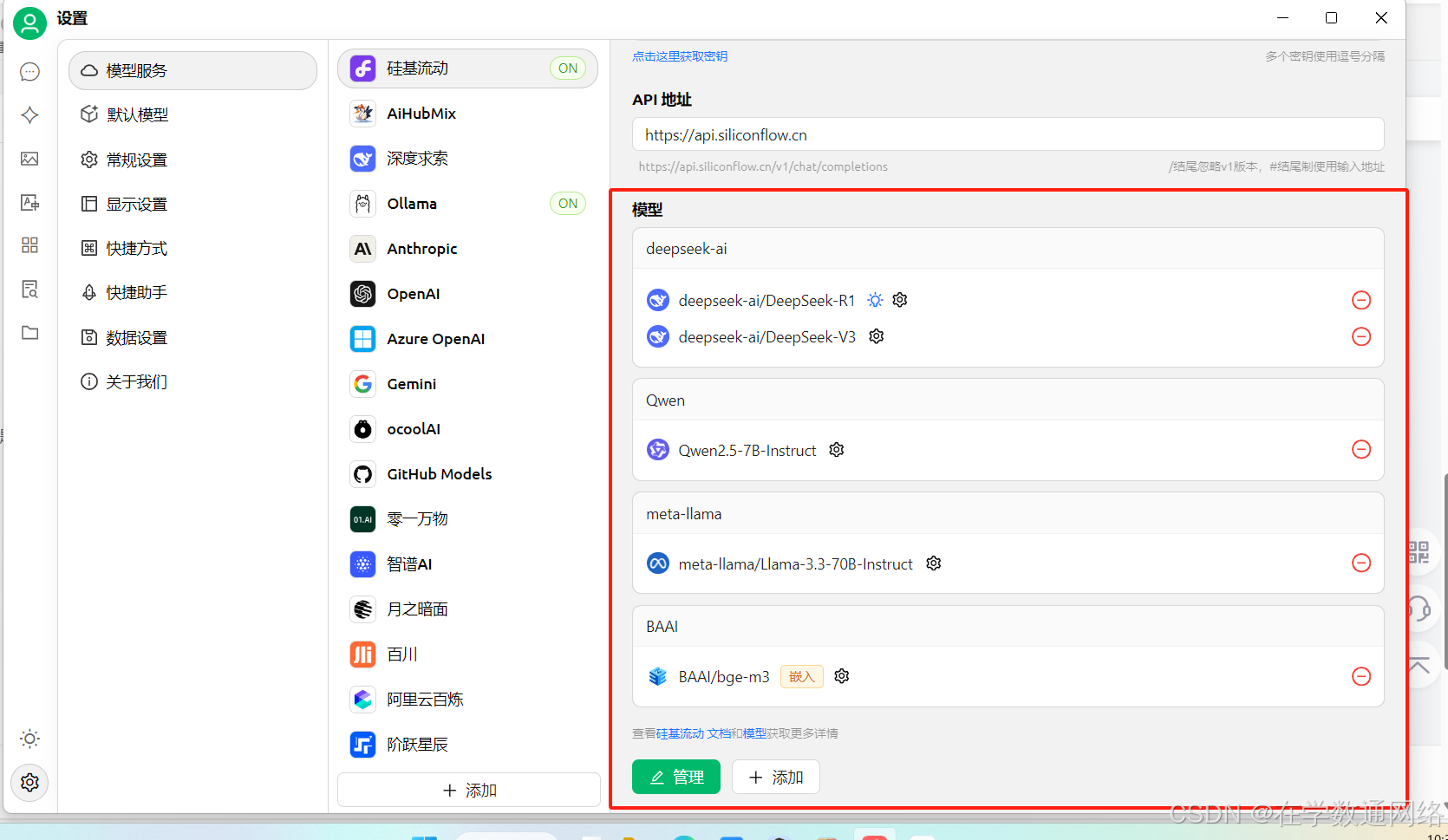The width and height of the screenshot is (1448, 840).
Task: Open settings gear for Qwen2.5-7B-Instruct
Action: coord(837,450)
